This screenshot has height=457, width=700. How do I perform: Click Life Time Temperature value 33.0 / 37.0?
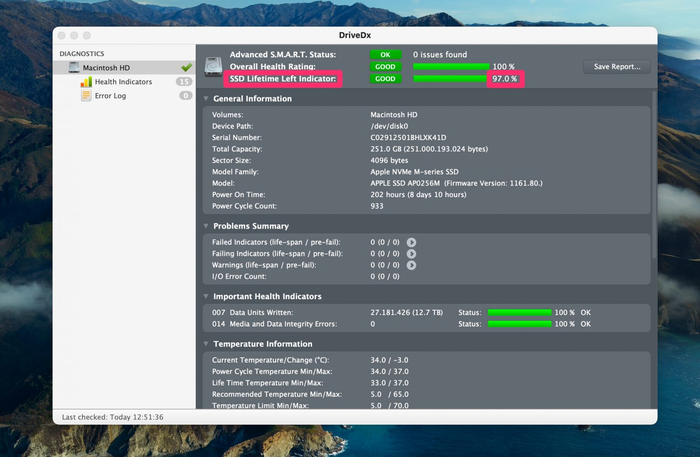click(389, 383)
